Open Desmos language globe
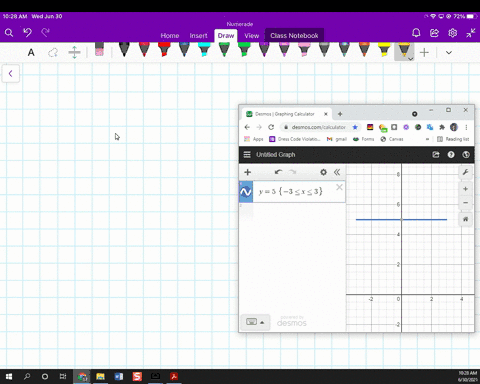The height and width of the screenshot is (384, 480). (x=466, y=155)
